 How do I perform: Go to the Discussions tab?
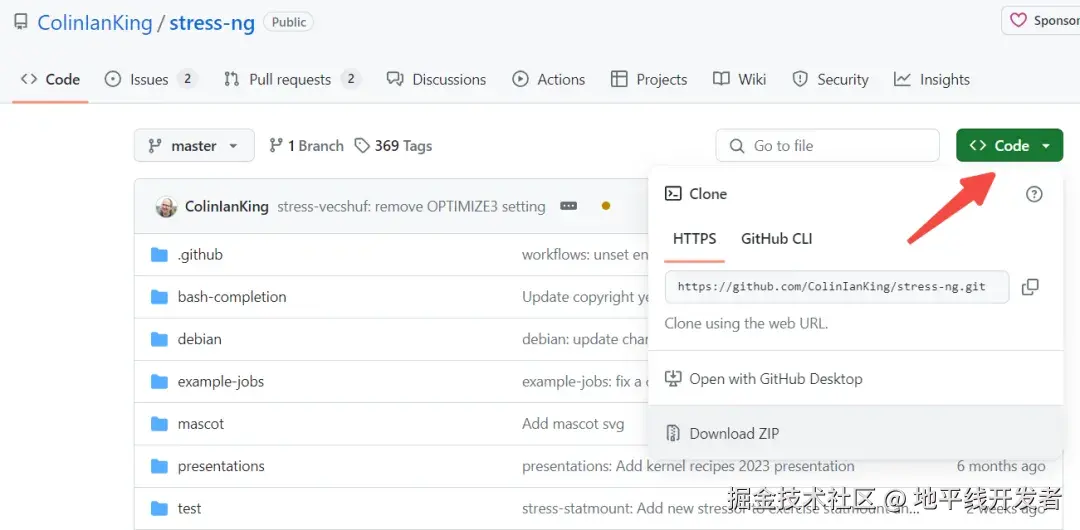pyautogui.click(x=436, y=79)
